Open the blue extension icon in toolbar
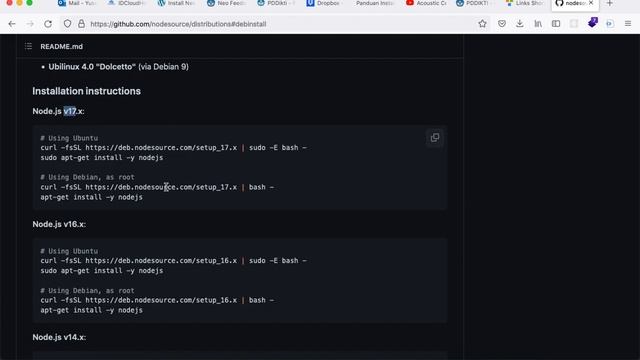The height and width of the screenshot is (360, 640). (x=610, y=24)
